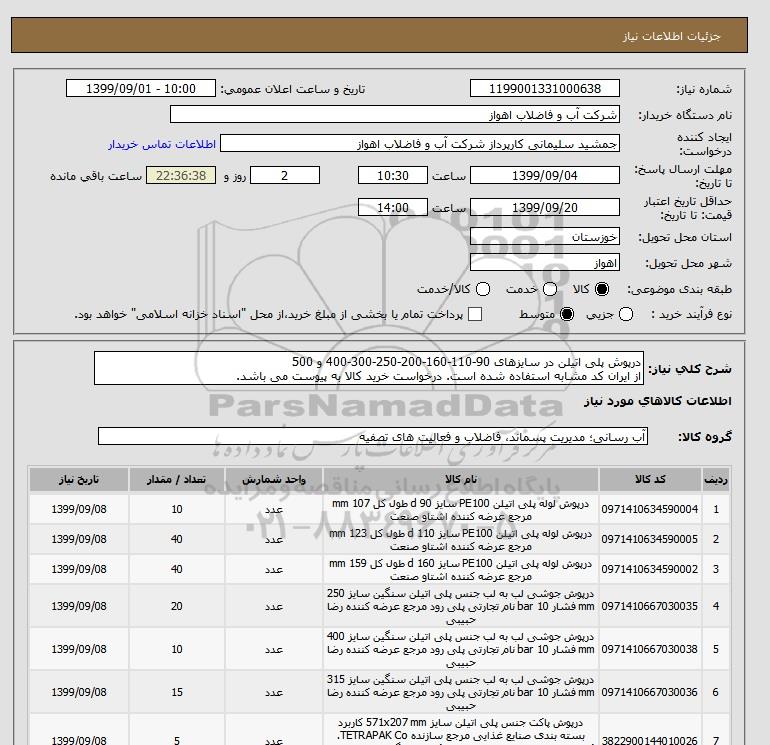Click product code 0971410667030036
770x745 pixels.
point(650,692)
